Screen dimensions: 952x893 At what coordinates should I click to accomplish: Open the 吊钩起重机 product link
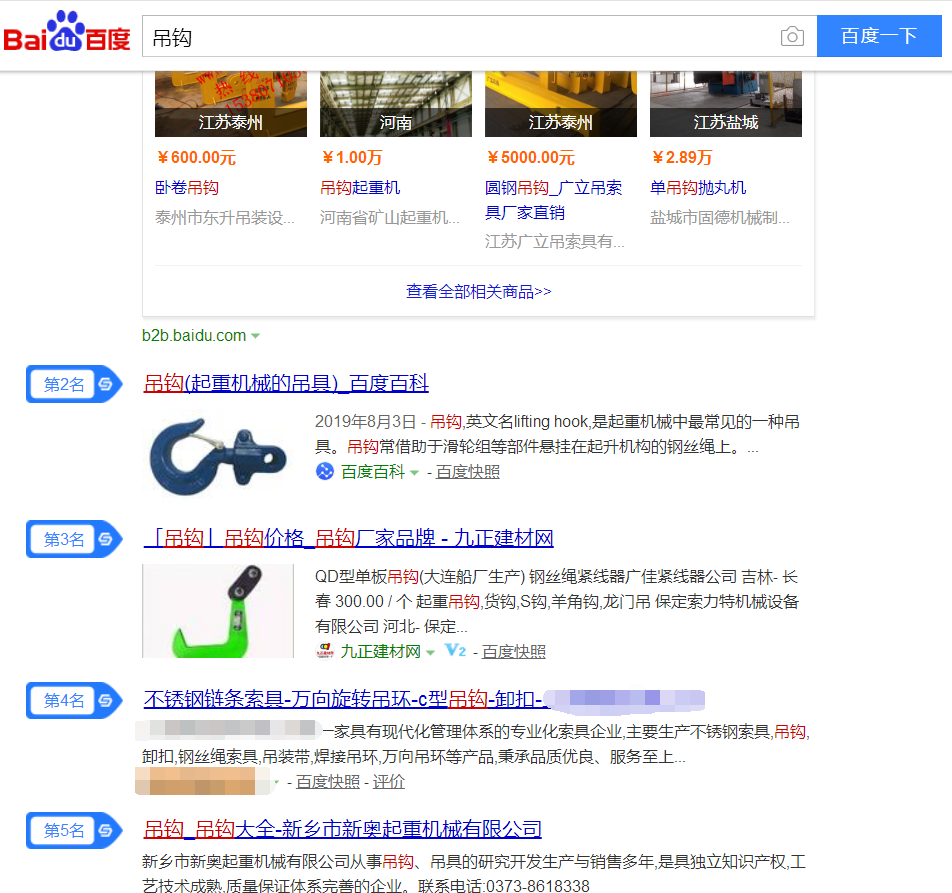pyautogui.click(x=360, y=188)
